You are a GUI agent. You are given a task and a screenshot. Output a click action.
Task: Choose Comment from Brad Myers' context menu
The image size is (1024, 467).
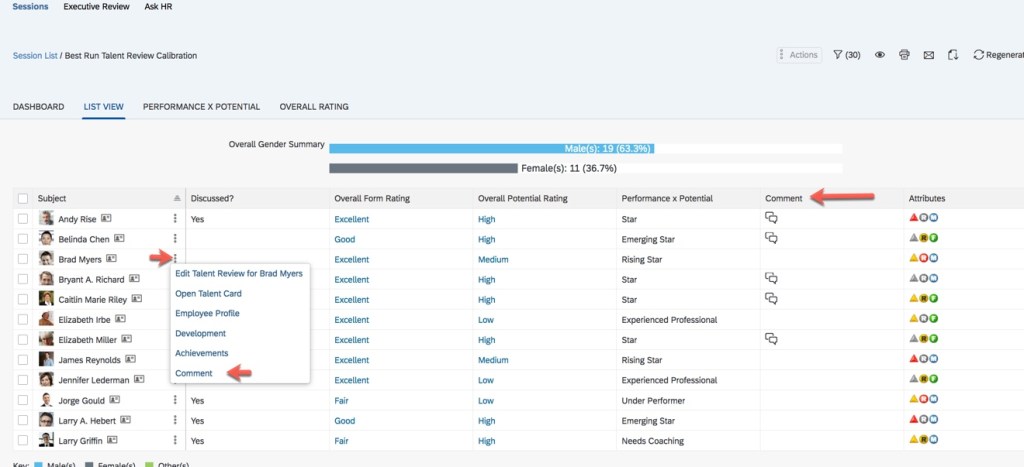tap(194, 373)
